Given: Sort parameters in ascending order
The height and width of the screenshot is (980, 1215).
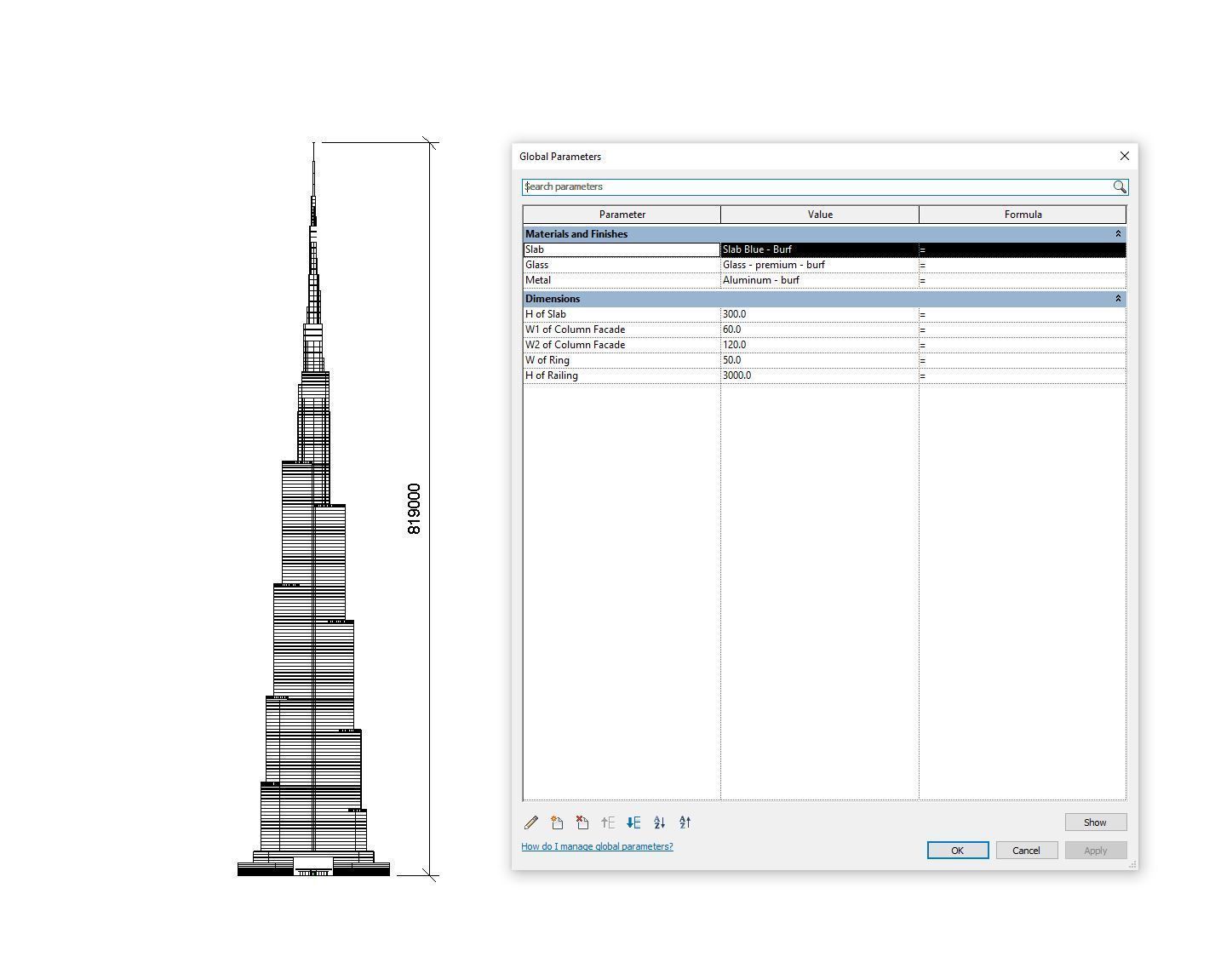Looking at the screenshot, I should (659, 822).
